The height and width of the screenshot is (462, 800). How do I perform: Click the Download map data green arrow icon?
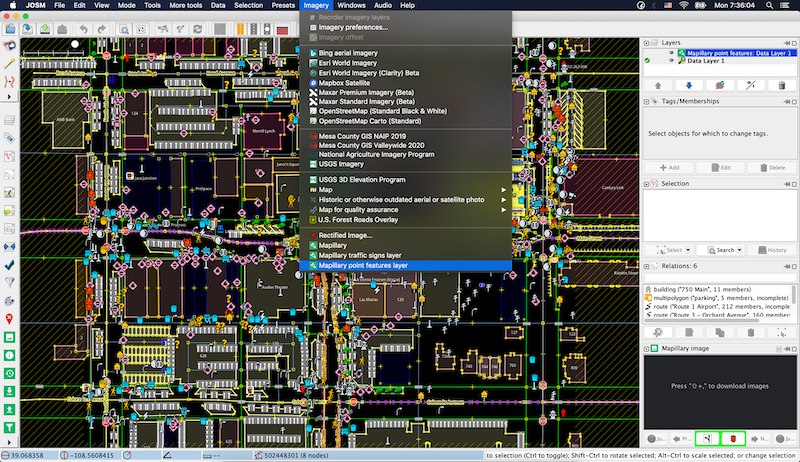pos(45,29)
